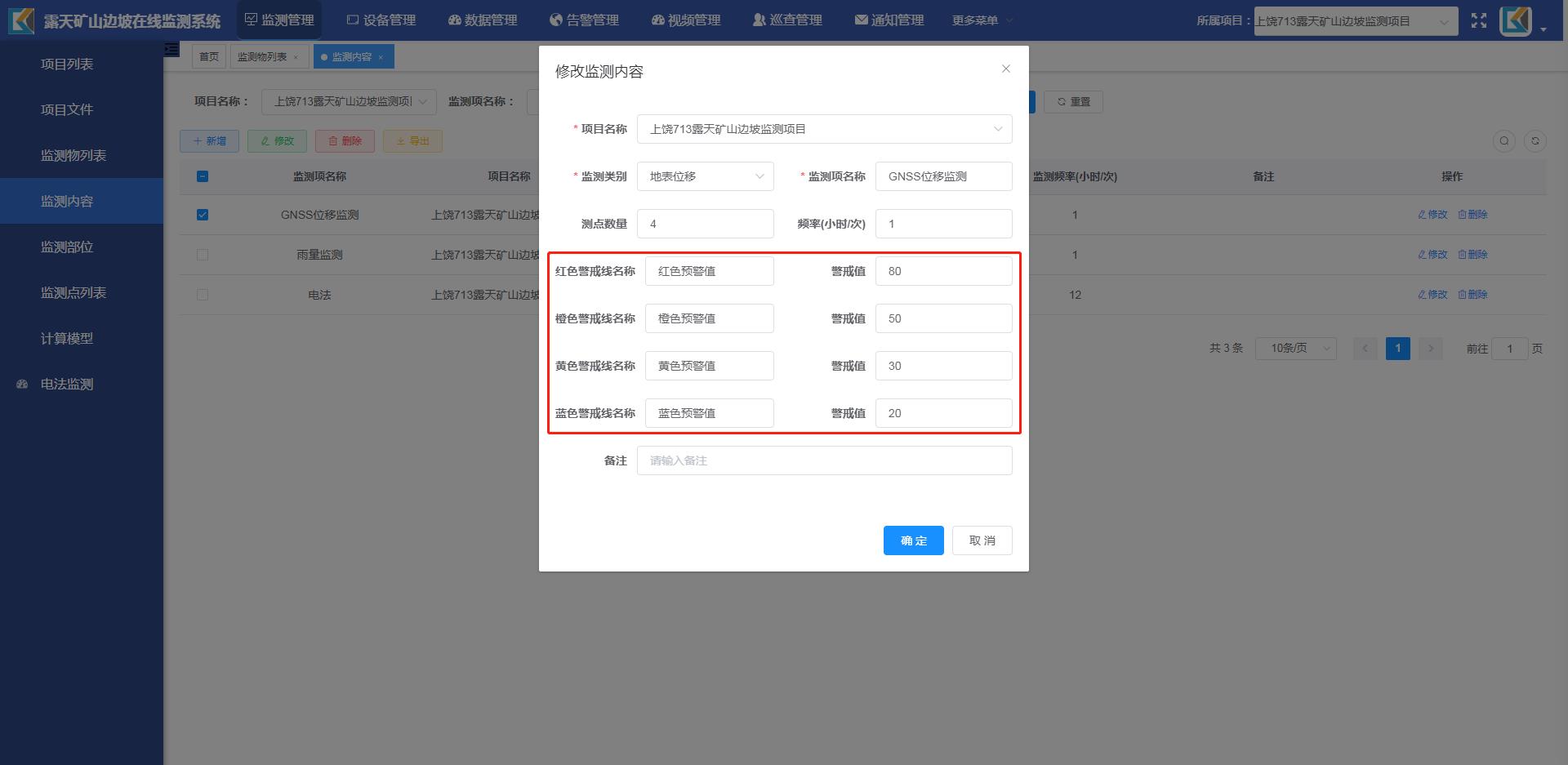
Task: Select 监测部位 in the left sidebar
Action: 67,247
